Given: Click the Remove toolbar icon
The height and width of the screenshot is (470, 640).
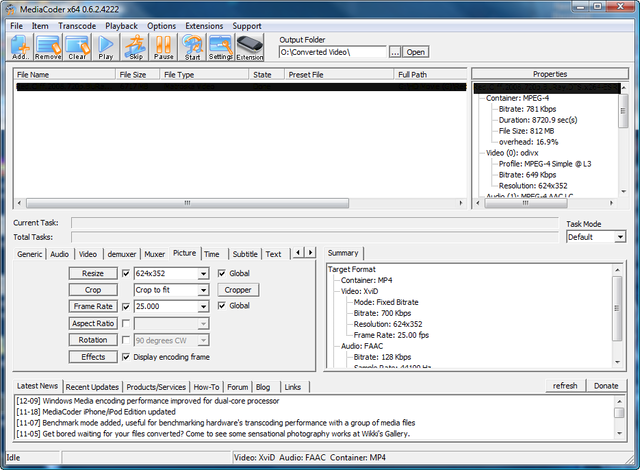Looking at the screenshot, I should point(49,47).
